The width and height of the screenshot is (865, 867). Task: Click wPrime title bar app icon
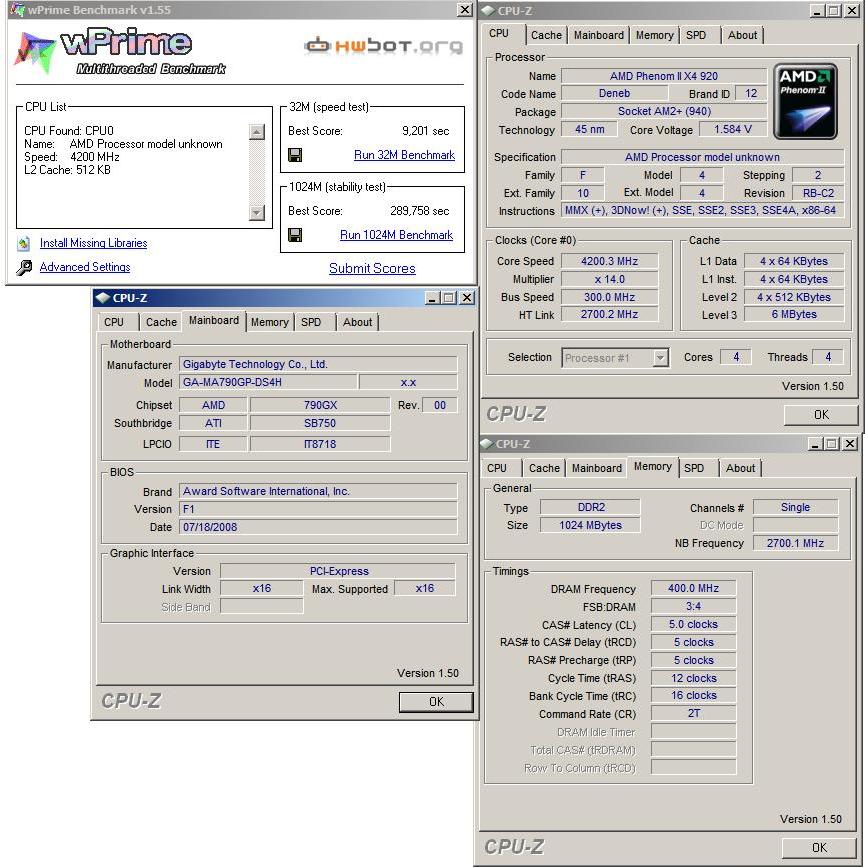pyautogui.click(x=18, y=9)
